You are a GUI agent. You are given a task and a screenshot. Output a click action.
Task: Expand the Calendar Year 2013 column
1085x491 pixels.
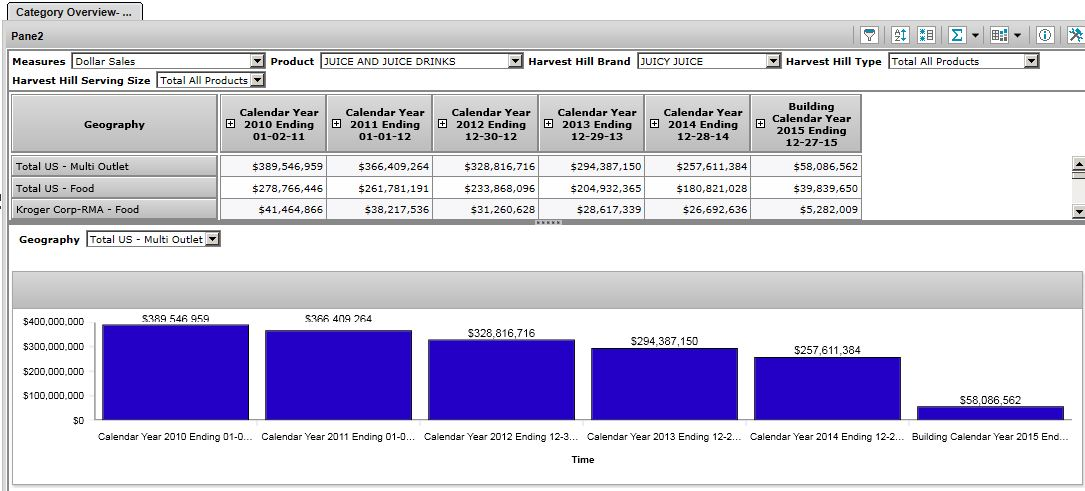[549, 124]
